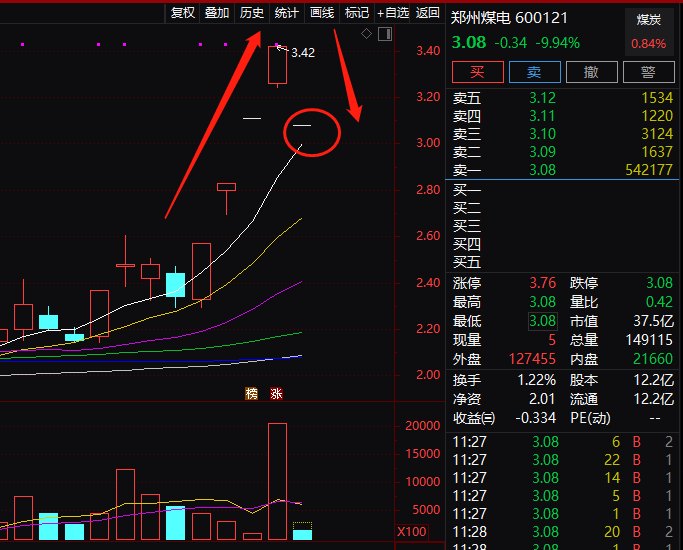The image size is (683, 550).
Task: Click the 撤 (cancel order) button
Action: point(591,72)
